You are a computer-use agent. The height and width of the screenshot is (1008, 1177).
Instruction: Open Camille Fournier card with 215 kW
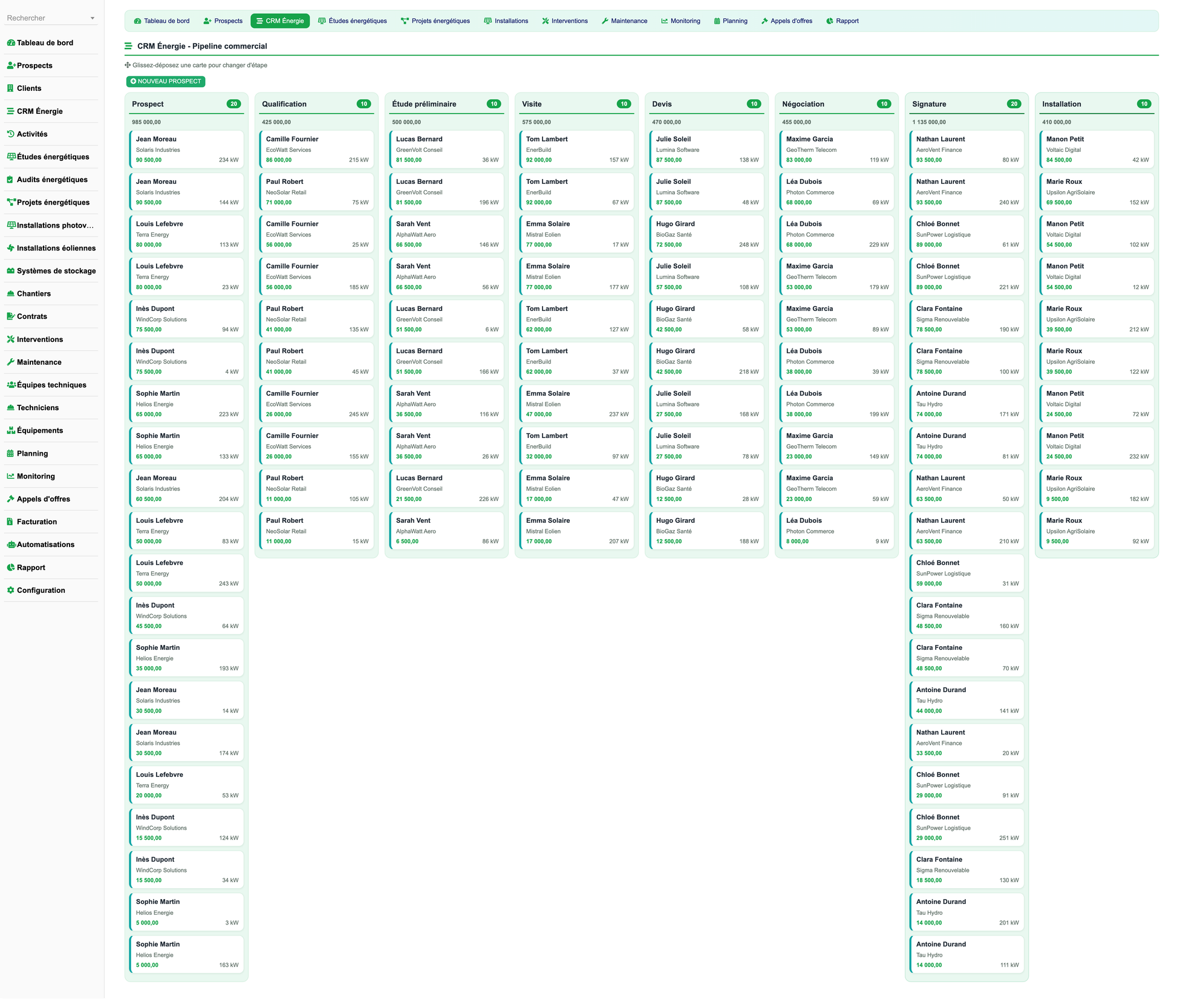point(317,149)
